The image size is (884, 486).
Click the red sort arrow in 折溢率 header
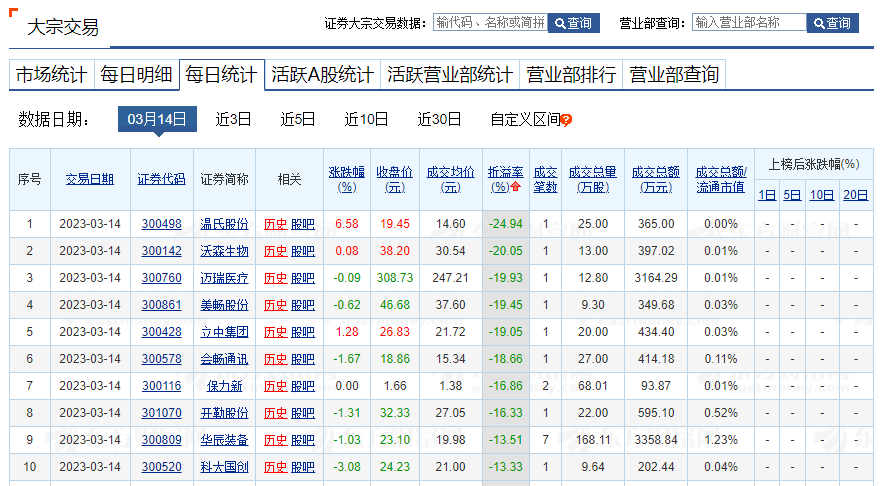(516, 187)
